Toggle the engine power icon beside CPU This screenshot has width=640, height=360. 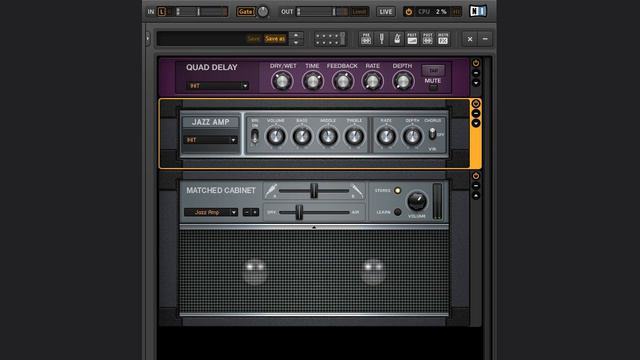[408, 12]
